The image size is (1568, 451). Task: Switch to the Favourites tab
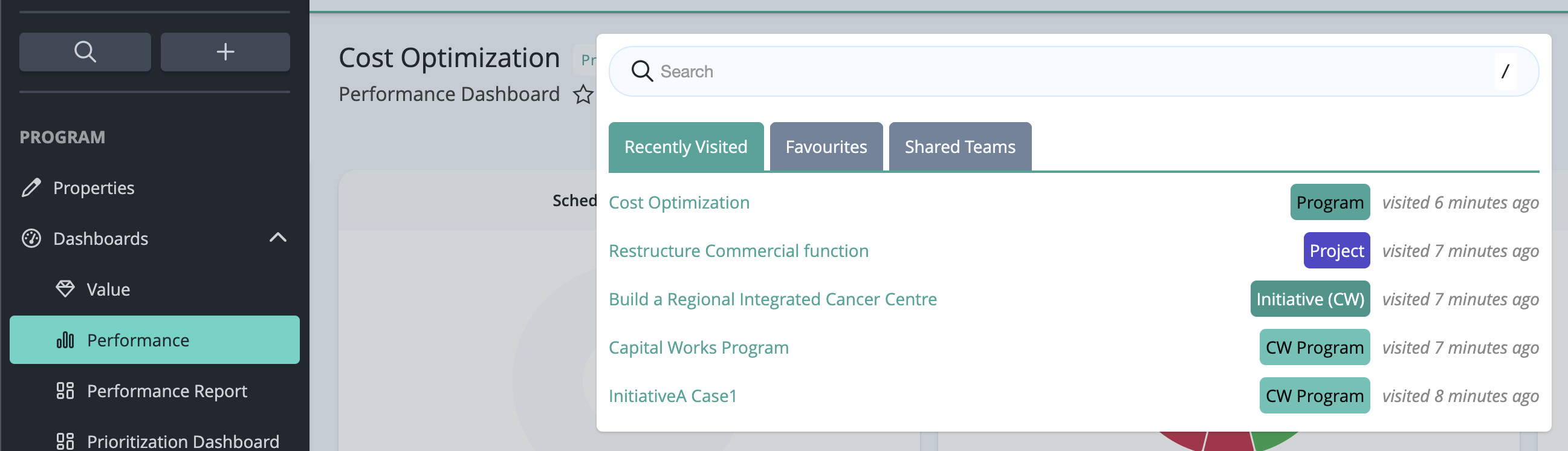point(826,147)
